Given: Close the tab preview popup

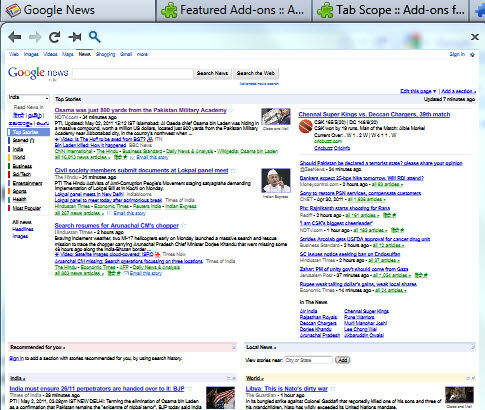Looking at the screenshot, I should coord(475,37).
